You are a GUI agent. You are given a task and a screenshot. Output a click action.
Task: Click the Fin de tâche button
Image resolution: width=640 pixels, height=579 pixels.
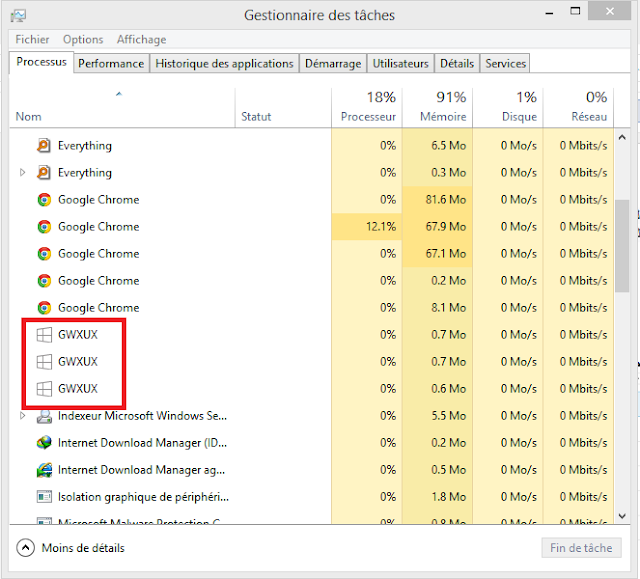pyautogui.click(x=581, y=548)
